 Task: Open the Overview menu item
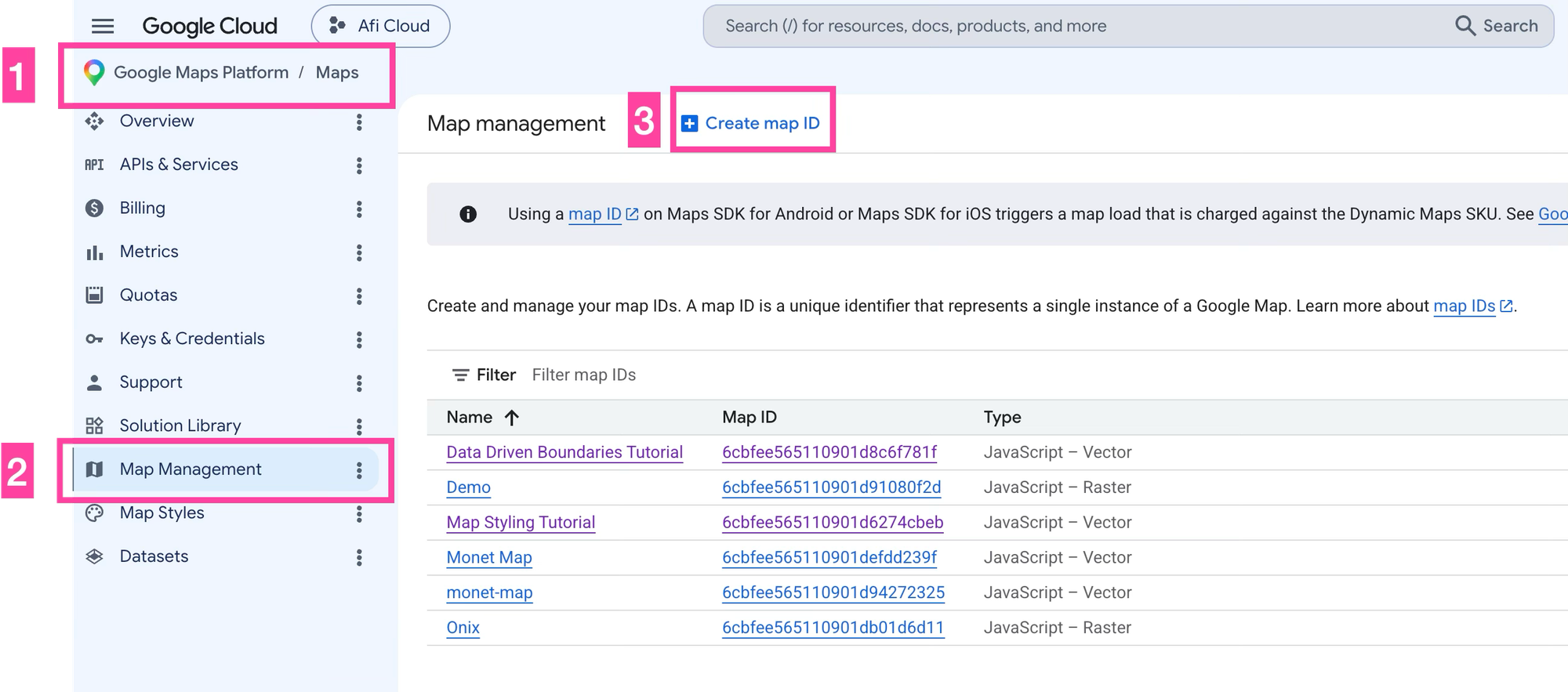coord(157,121)
